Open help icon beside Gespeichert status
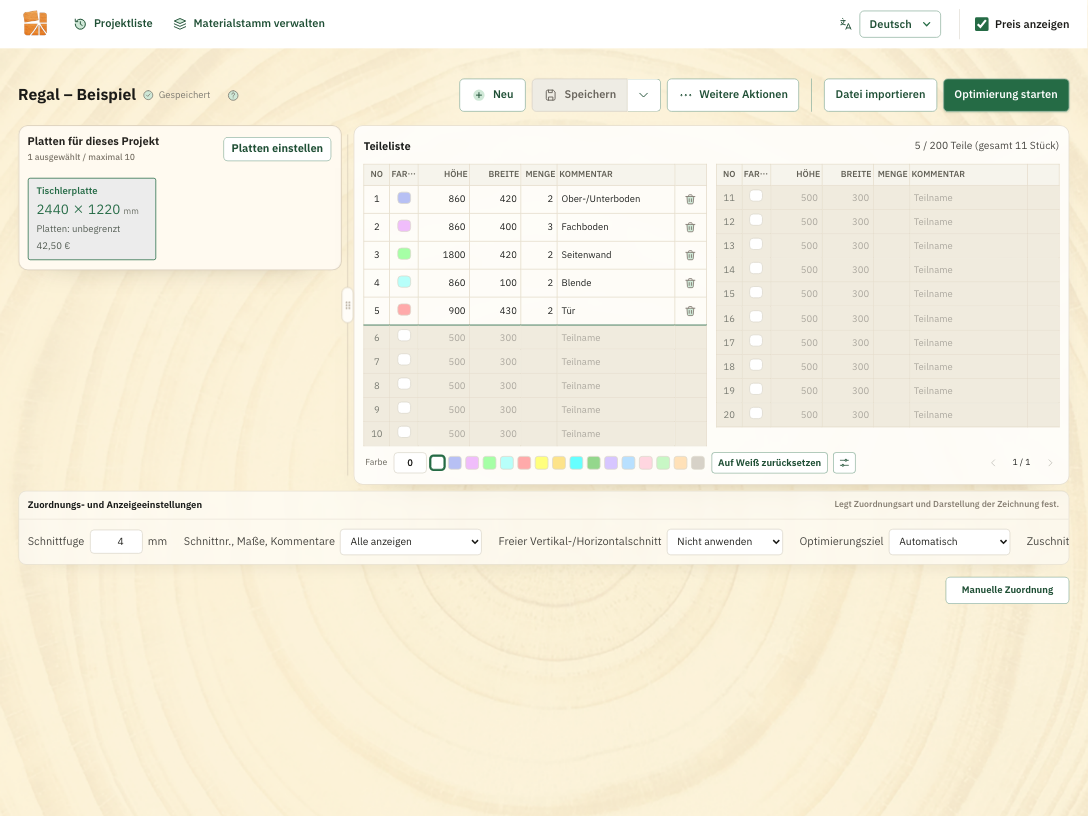1088x816 pixels. point(233,95)
